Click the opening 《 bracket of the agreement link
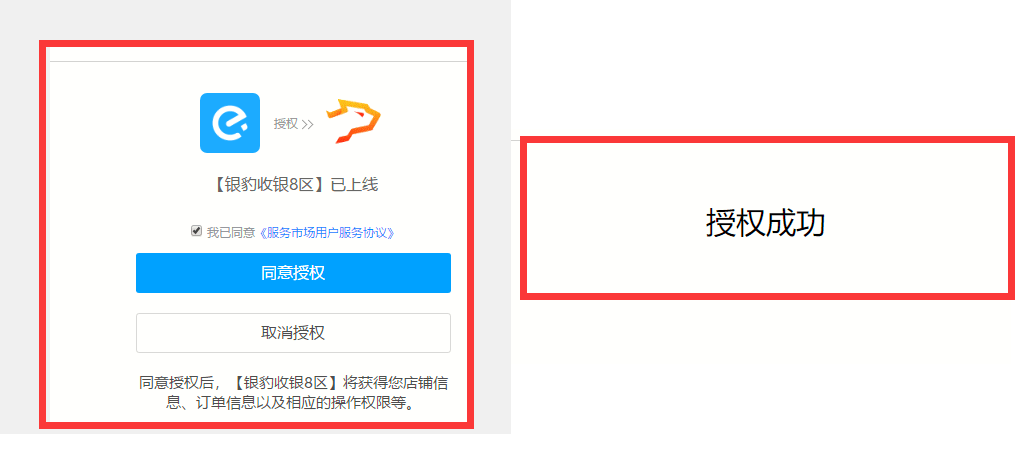Viewport: 1022px width, 456px height. 262,233
